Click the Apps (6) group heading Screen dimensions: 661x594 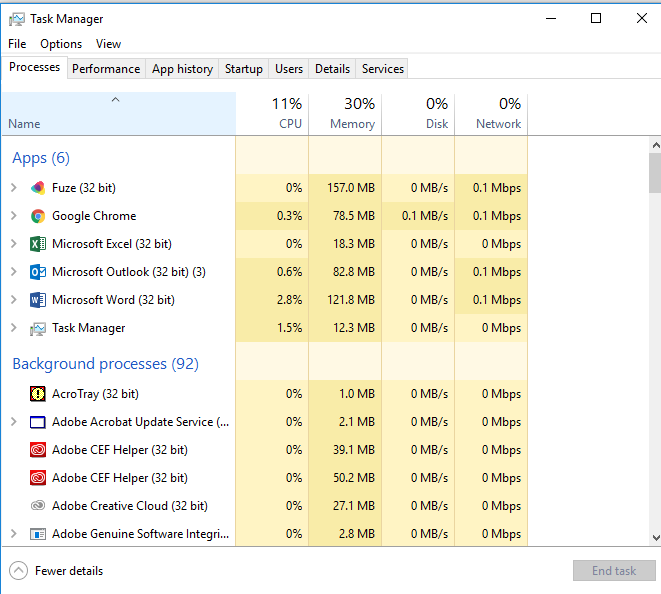pos(41,158)
